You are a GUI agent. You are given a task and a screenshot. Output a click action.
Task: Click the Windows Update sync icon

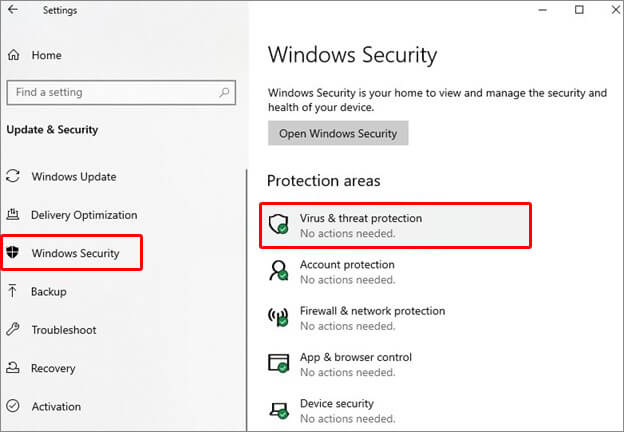coord(14,177)
